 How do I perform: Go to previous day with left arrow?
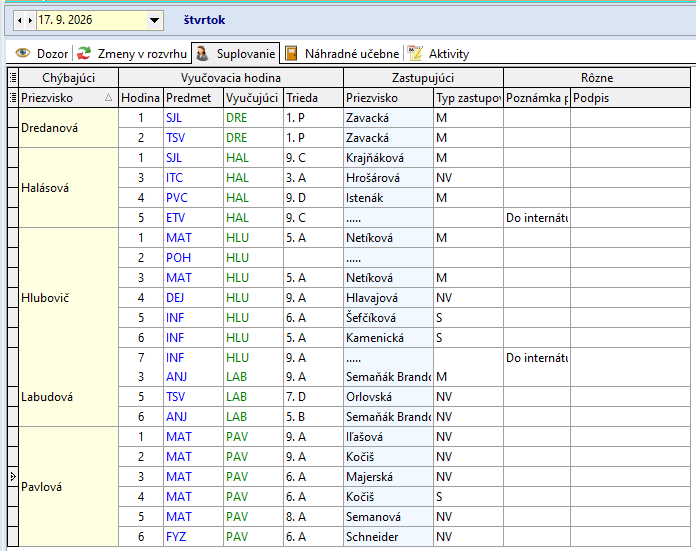click(x=20, y=20)
